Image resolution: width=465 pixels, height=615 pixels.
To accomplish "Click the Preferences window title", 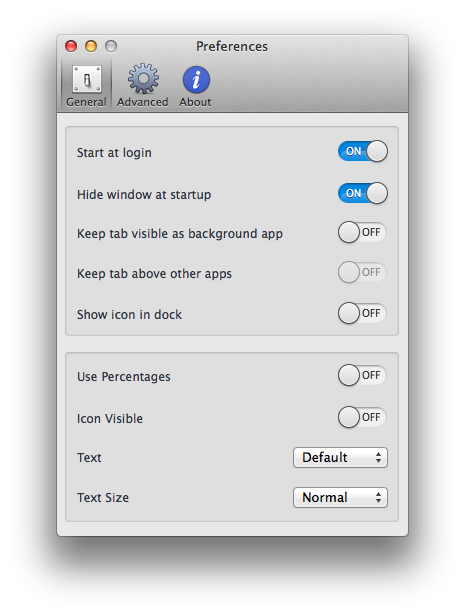I will click(232, 46).
